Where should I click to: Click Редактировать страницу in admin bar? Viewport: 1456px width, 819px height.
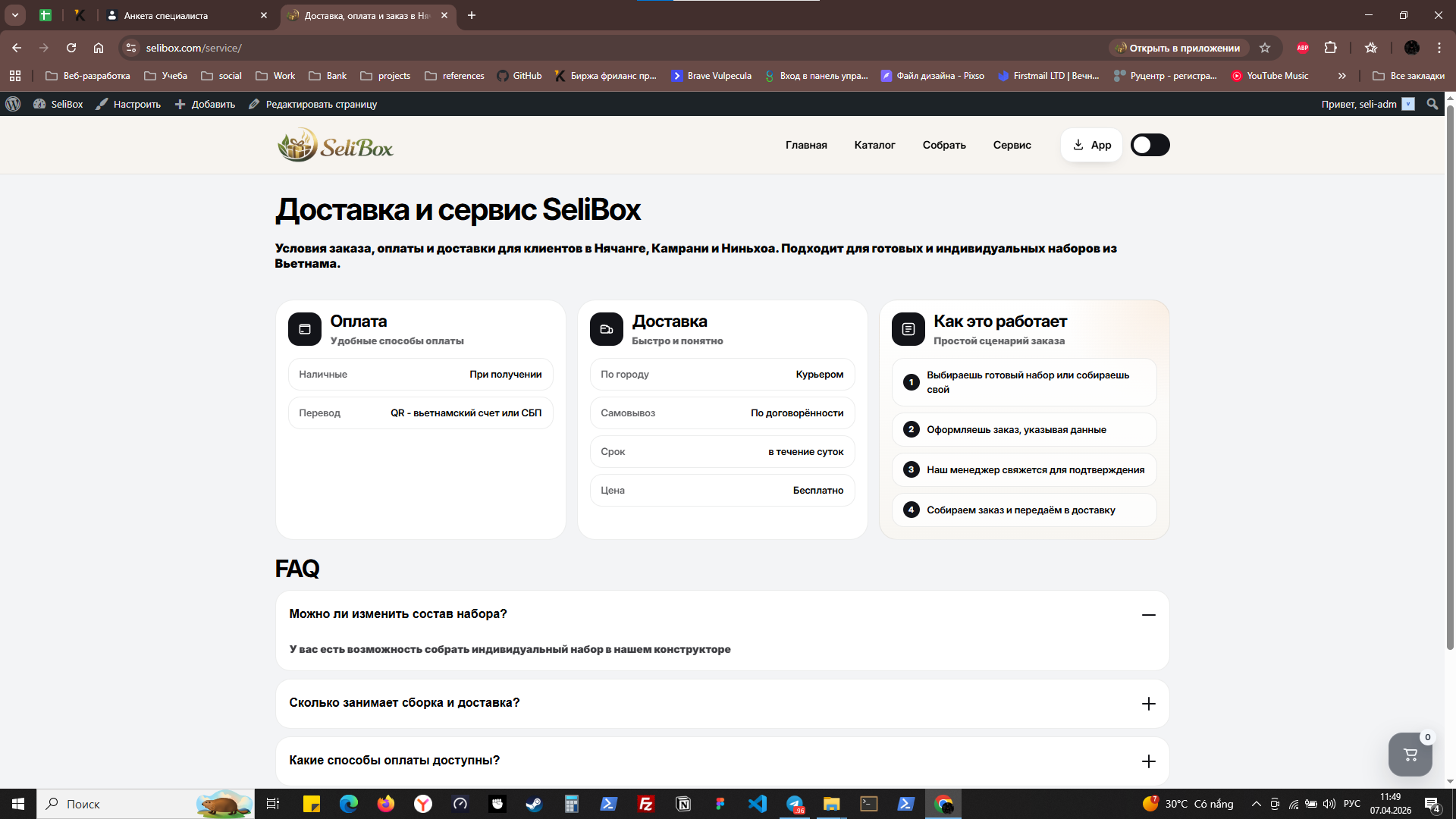[312, 104]
